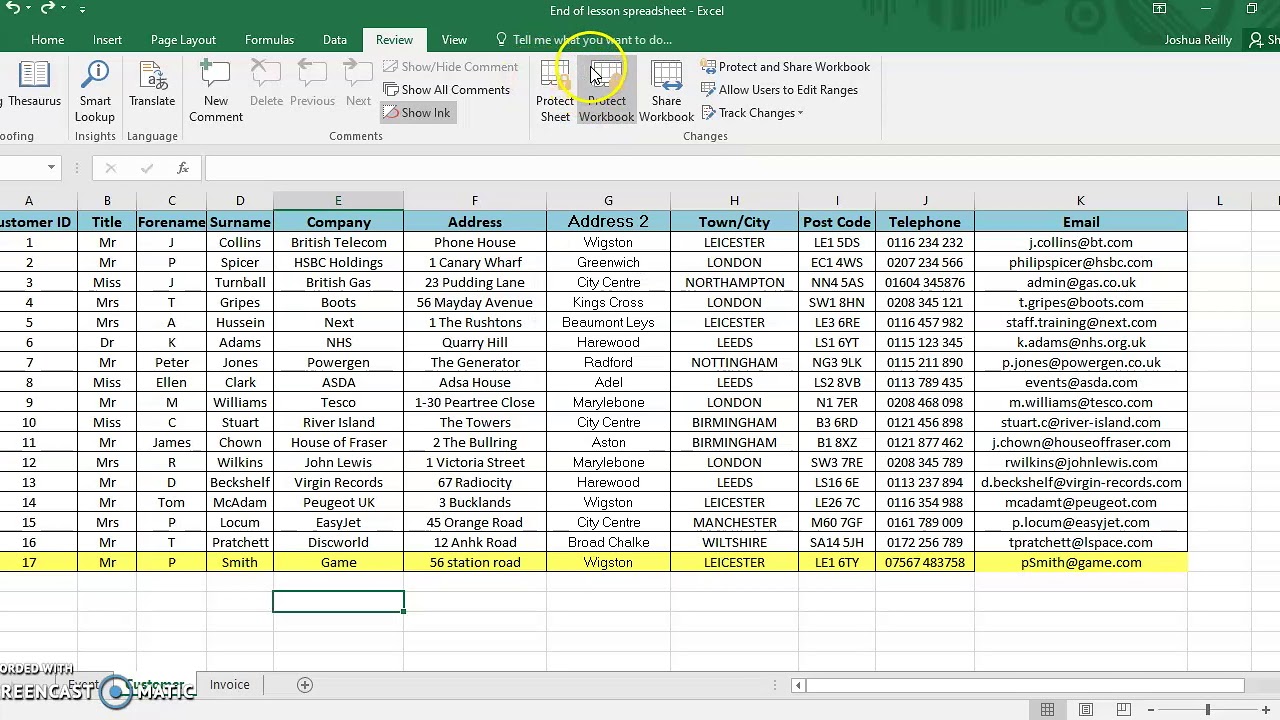
Task: Click the horizontal scrollbar track
Action: coord(1026,685)
